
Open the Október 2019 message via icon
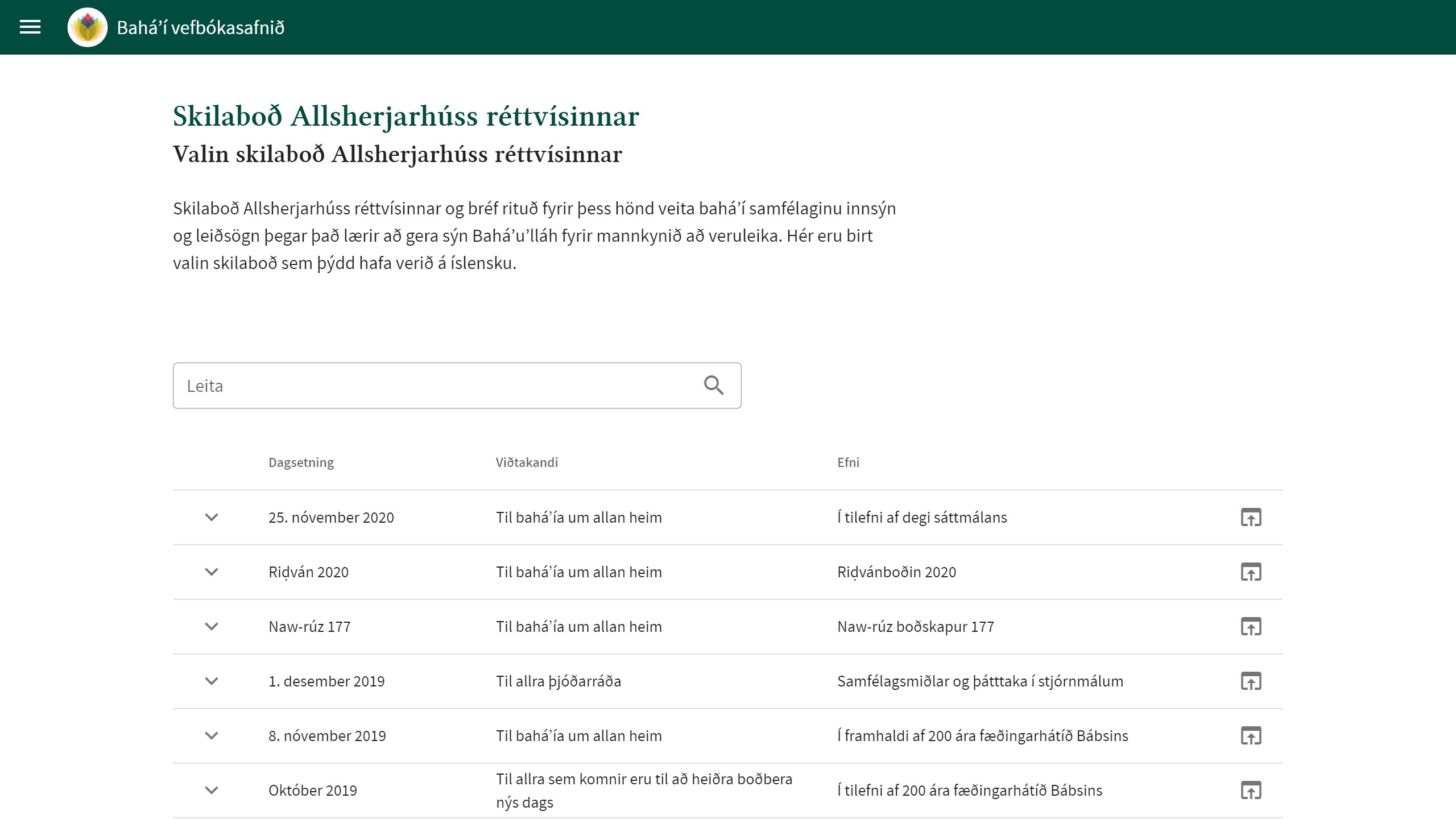[1251, 791]
